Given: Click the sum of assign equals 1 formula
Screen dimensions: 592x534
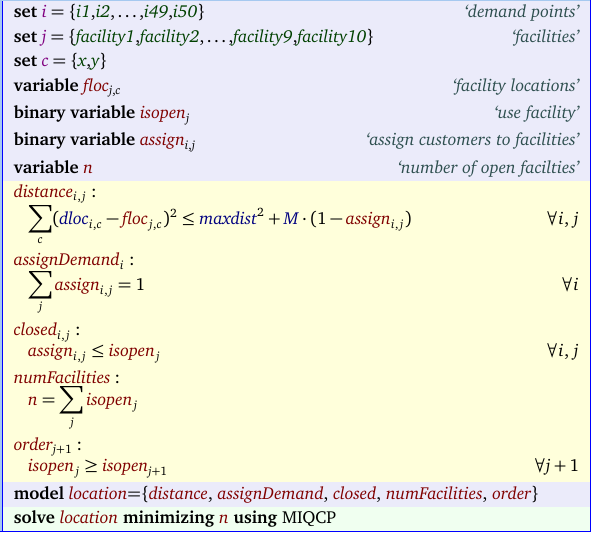Looking at the screenshot, I should coord(86,291).
